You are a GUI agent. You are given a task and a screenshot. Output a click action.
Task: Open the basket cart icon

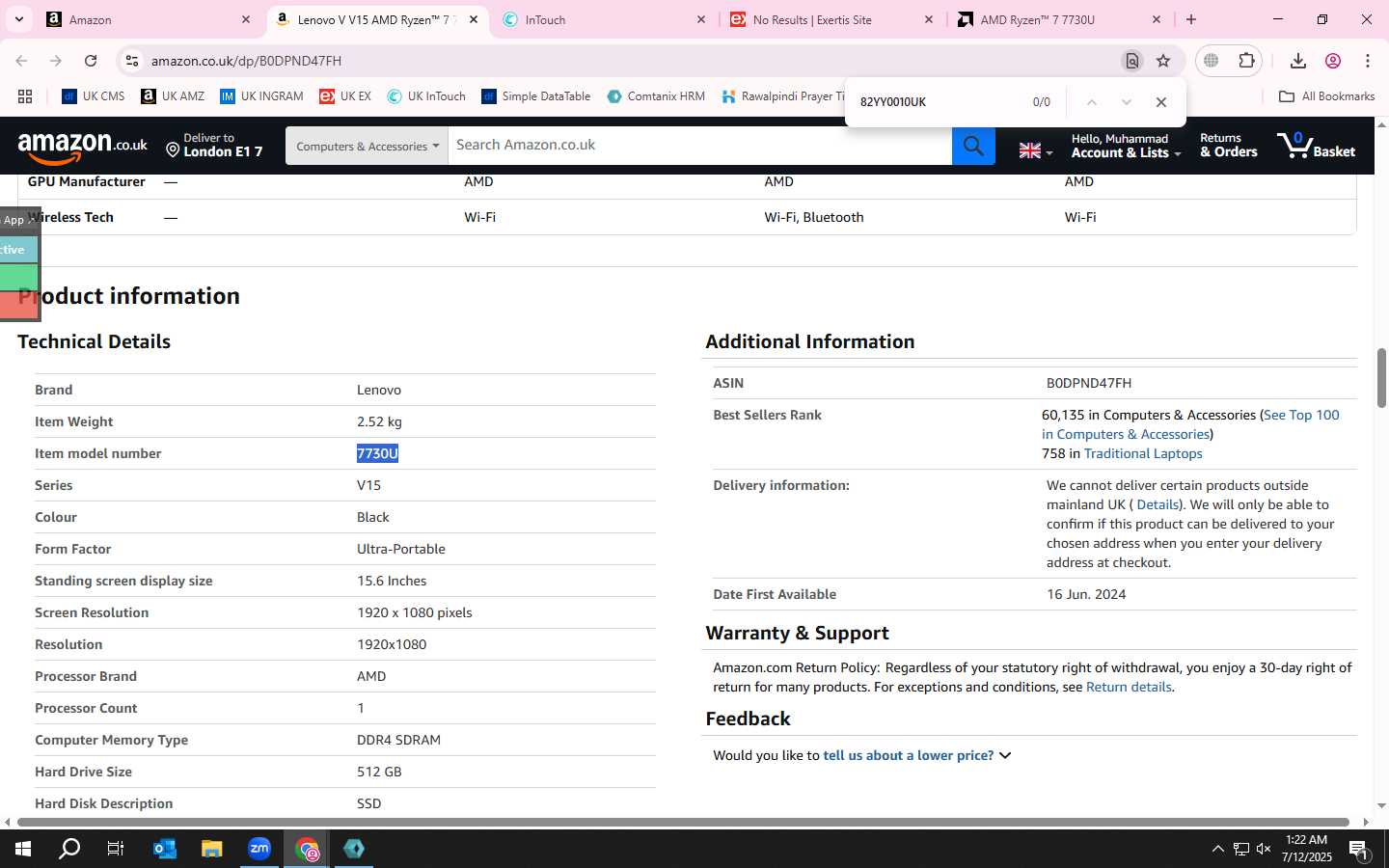coord(1316,146)
